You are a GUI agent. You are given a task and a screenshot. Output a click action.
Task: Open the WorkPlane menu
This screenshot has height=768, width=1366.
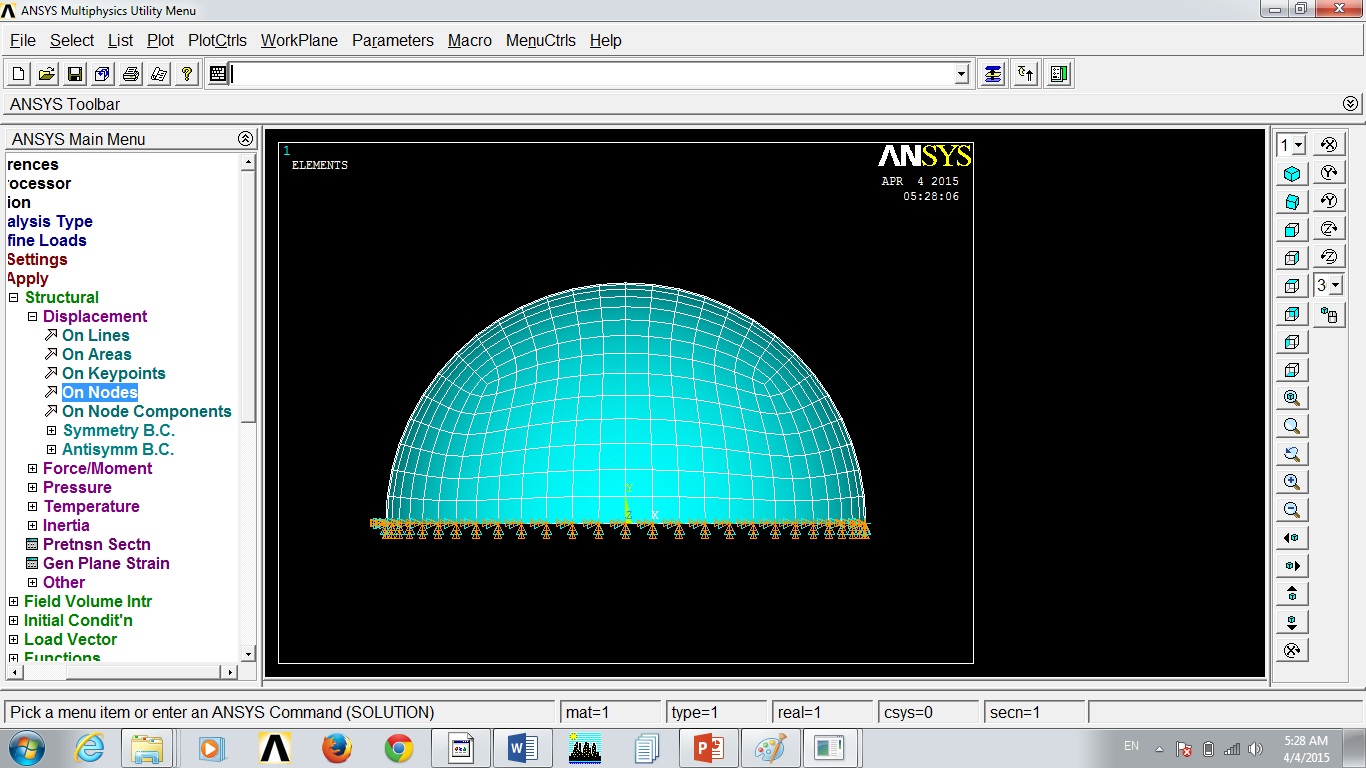coord(299,41)
